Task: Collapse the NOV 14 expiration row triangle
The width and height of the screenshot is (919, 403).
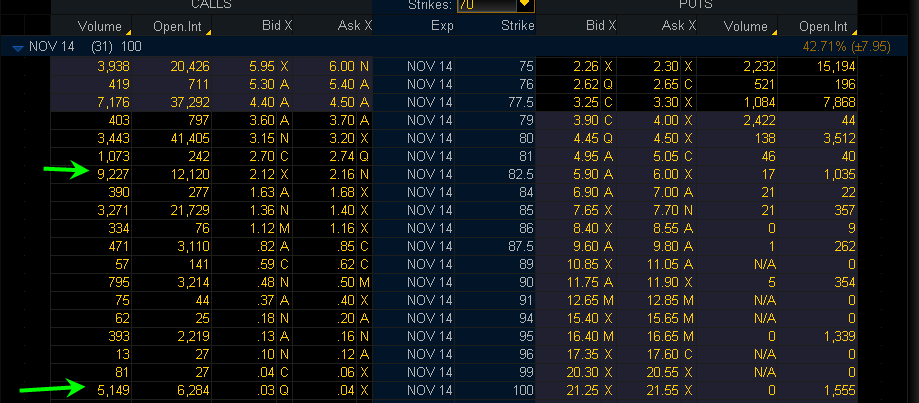Action: (x=17, y=47)
